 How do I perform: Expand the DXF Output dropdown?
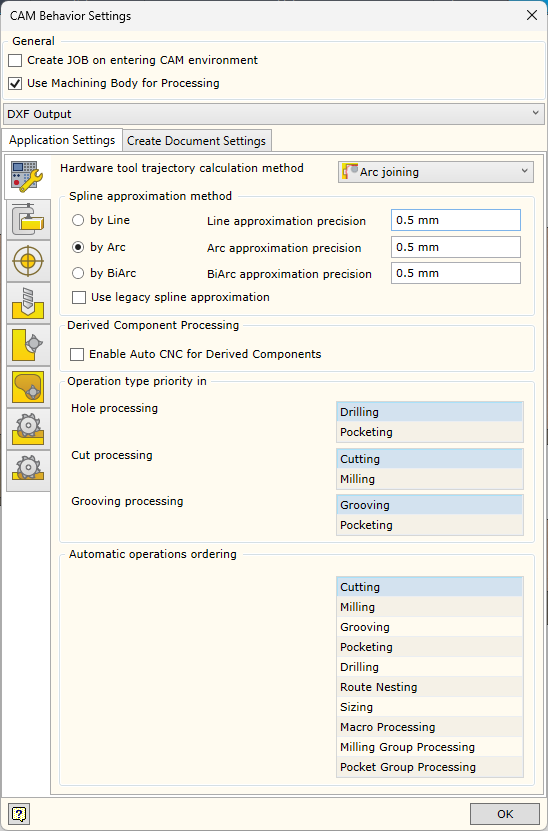point(274,114)
